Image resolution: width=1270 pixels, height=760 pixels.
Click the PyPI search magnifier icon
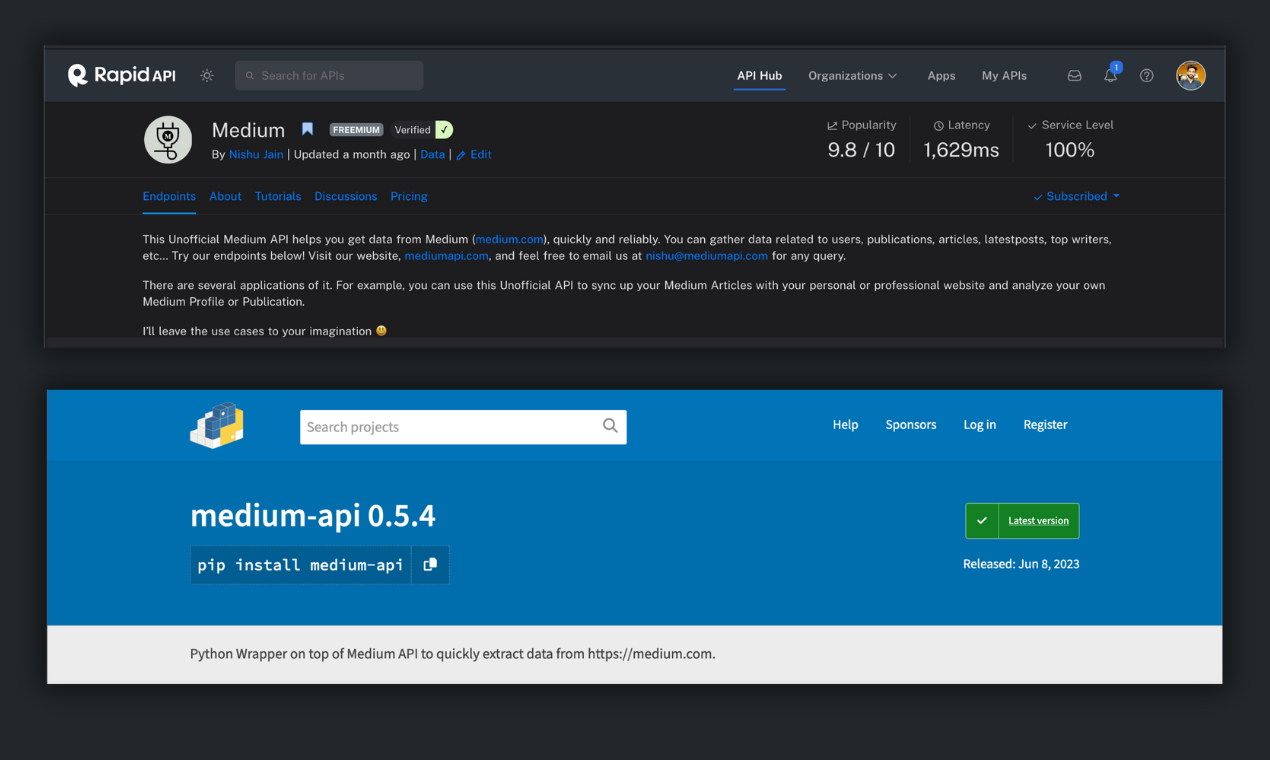(610, 426)
